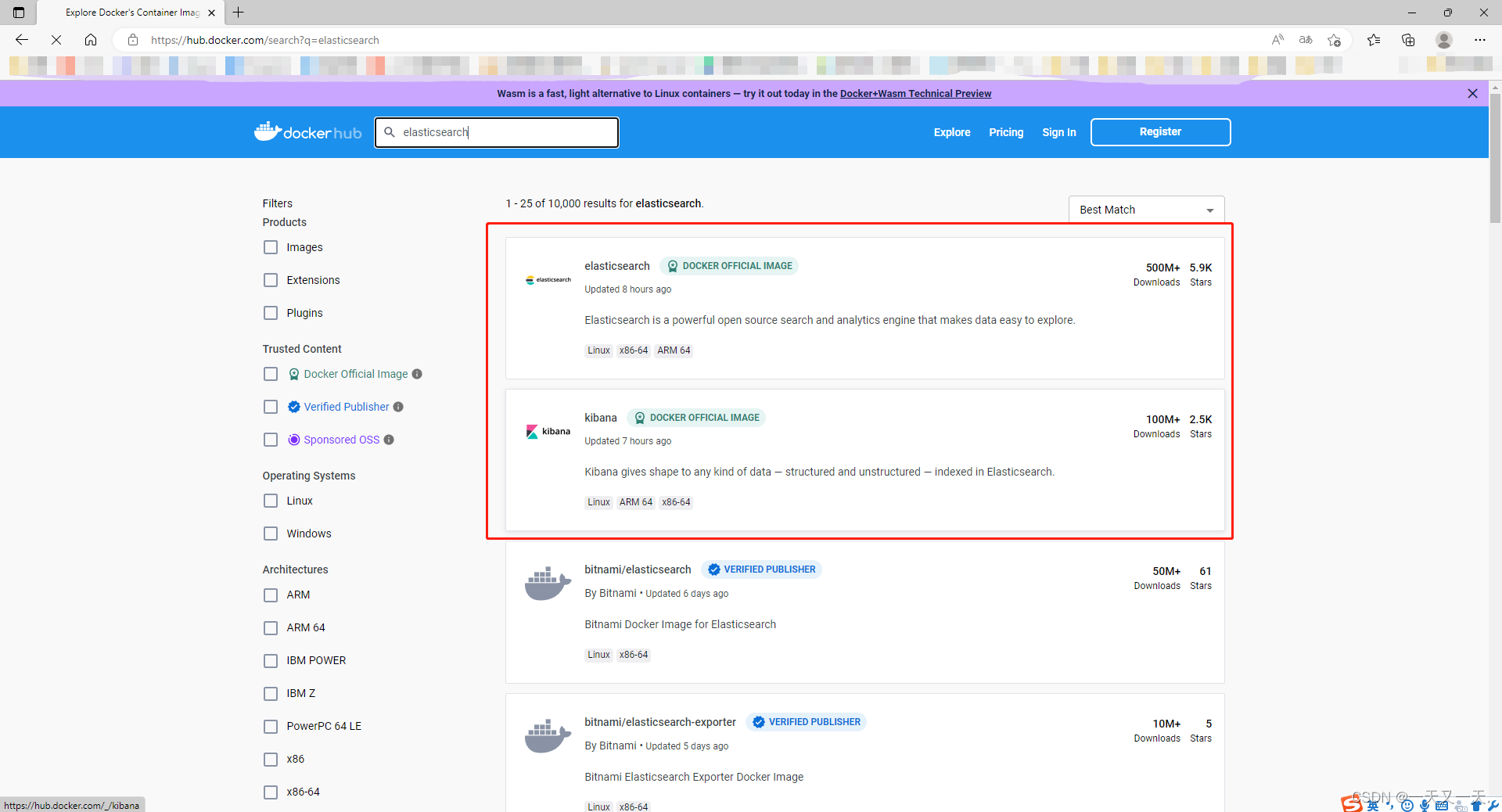Click bitnami/elasticsearch VERIFIED PUBLISHER badge

(x=761, y=569)
